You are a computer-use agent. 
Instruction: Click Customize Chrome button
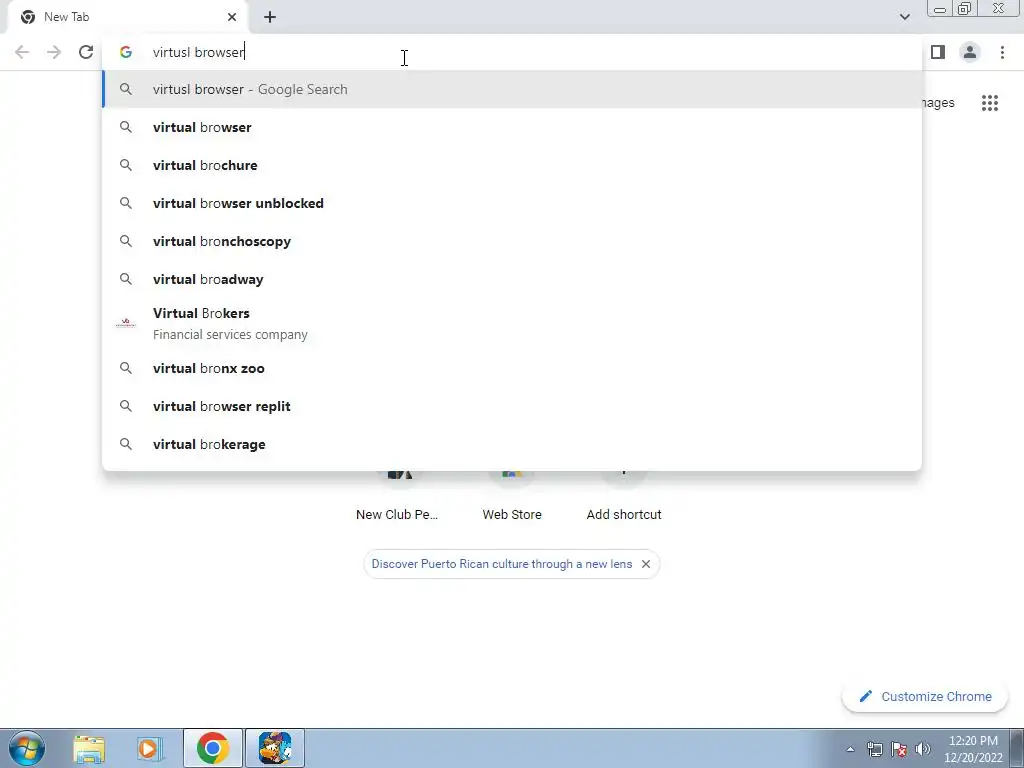[925, 697]
